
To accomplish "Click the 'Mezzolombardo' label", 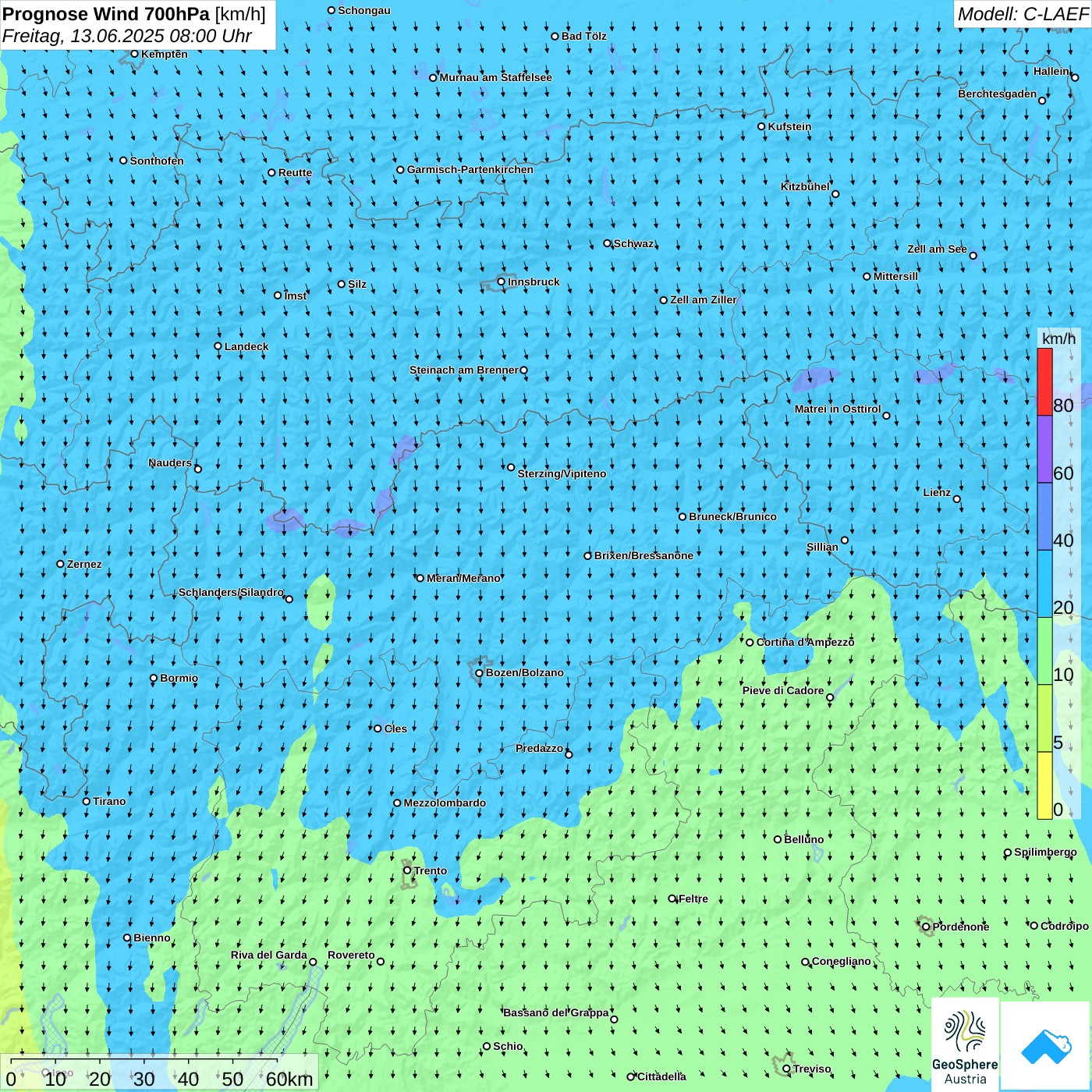I will (x=445, y=803).
